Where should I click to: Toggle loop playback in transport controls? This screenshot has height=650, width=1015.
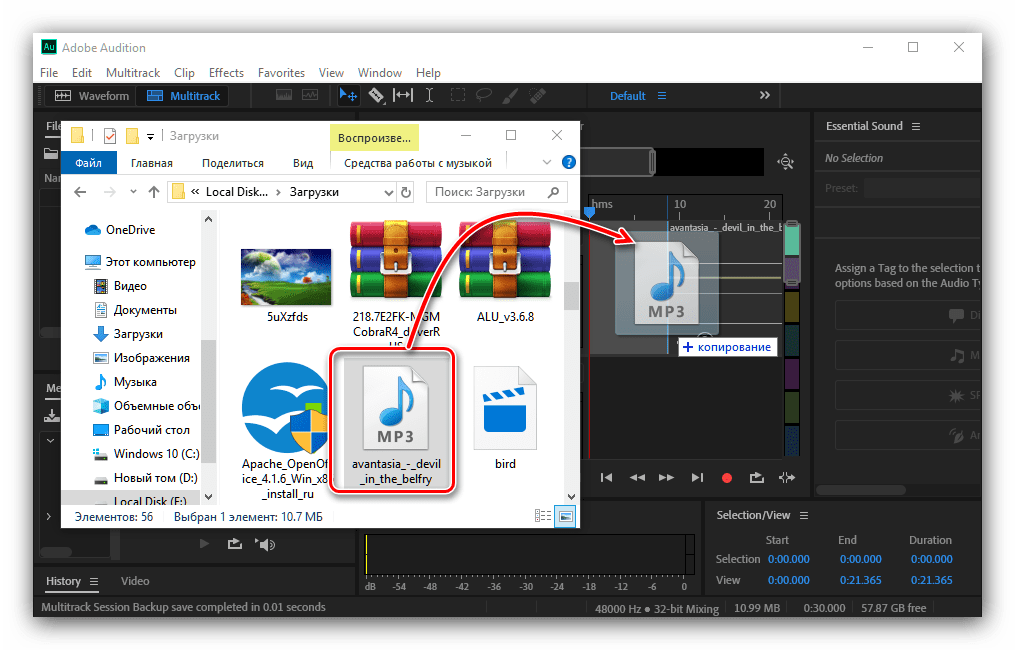(x=757, y=478)
